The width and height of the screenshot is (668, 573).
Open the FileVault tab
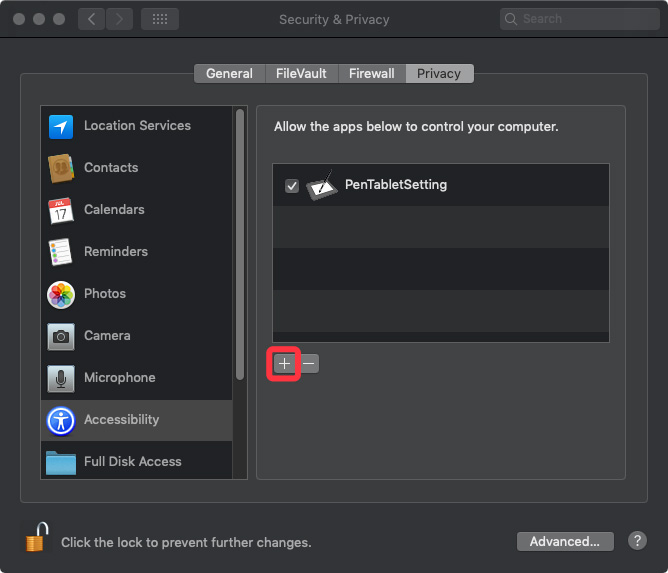(301, 74)
